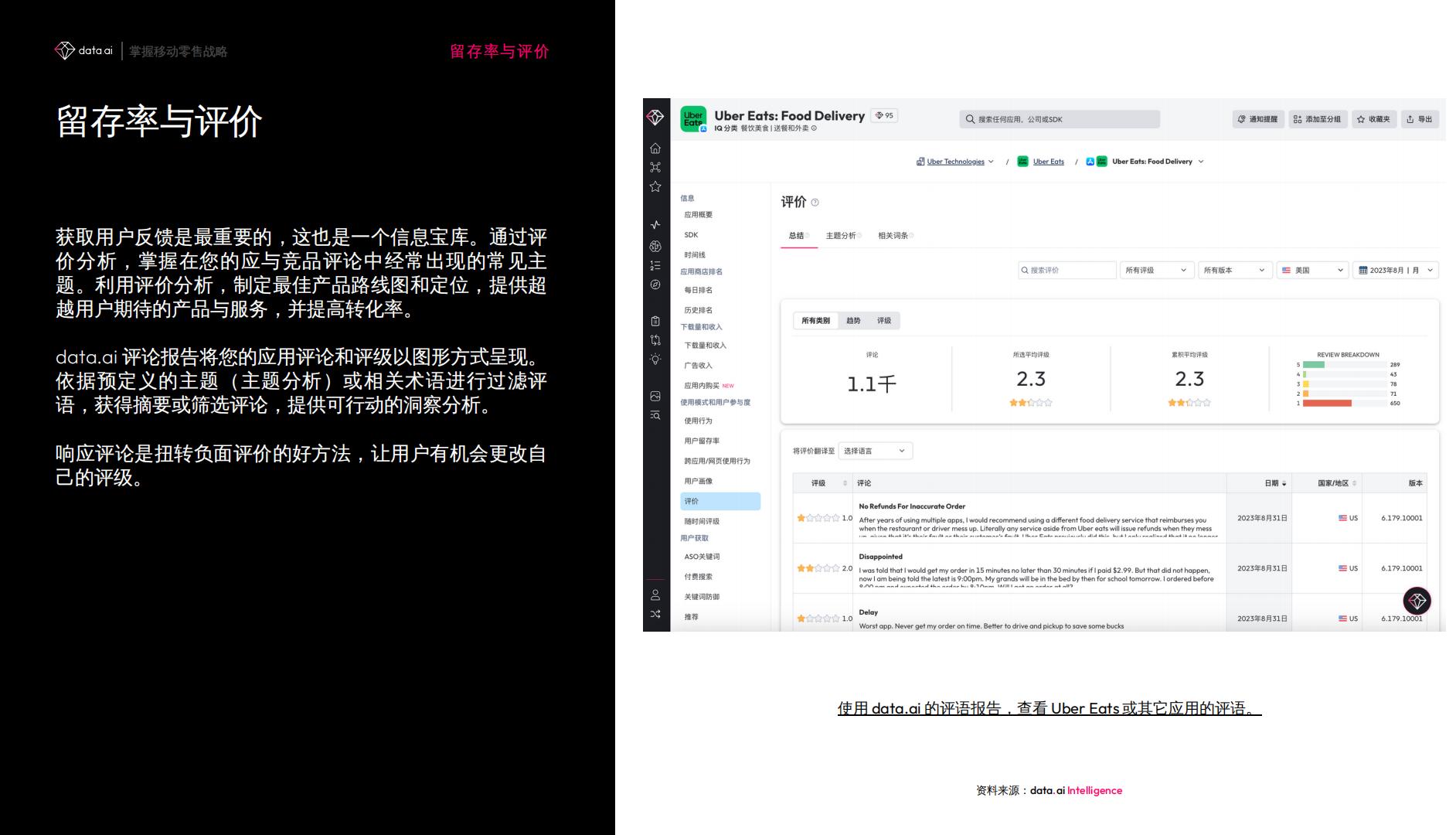The width and height of the screenshot is (1456, 835).
Task: Switch to the 评级 segment toggle
Action: [884, 321]
